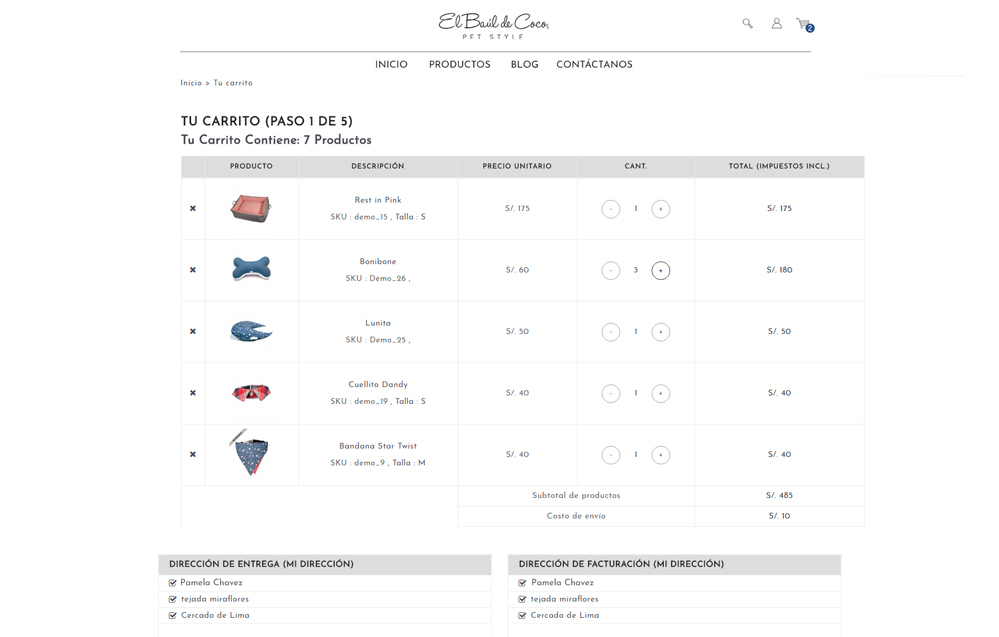Remove Cuellito Dandy from cart
This screenshot has width=999, height=637.
pyautogui.click(x=193, y=393)
